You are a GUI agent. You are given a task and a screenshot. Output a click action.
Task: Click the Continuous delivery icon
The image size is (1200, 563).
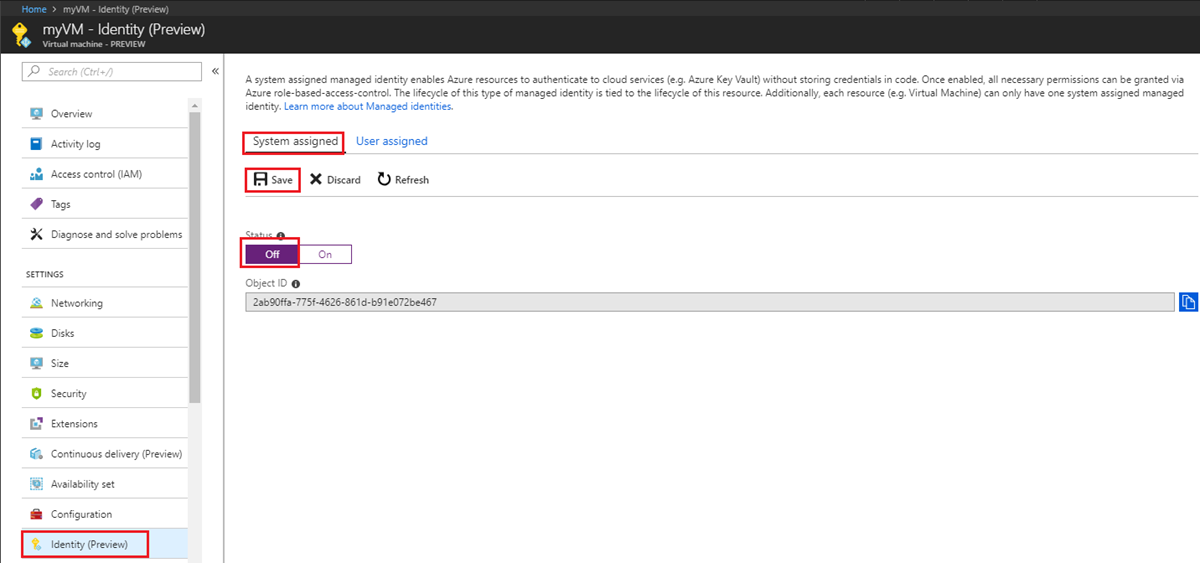pyautogui.click(x=36, y=454)
